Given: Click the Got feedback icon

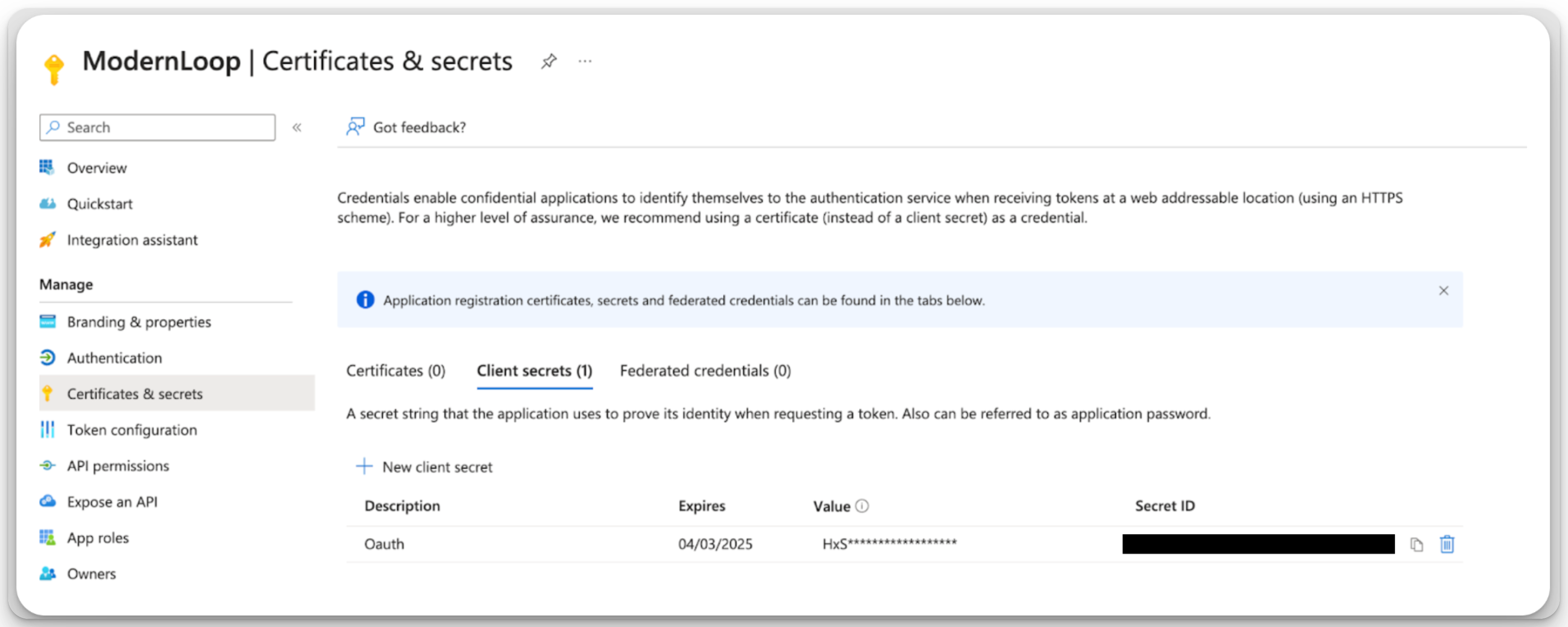Looking at the screenshot, I should pos(356,127).
